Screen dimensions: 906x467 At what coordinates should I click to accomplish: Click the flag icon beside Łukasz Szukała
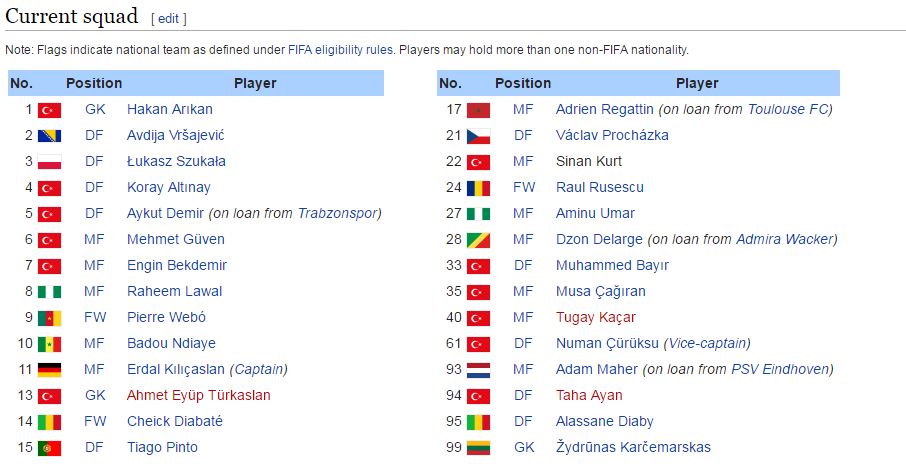click(x=50, y=162)
